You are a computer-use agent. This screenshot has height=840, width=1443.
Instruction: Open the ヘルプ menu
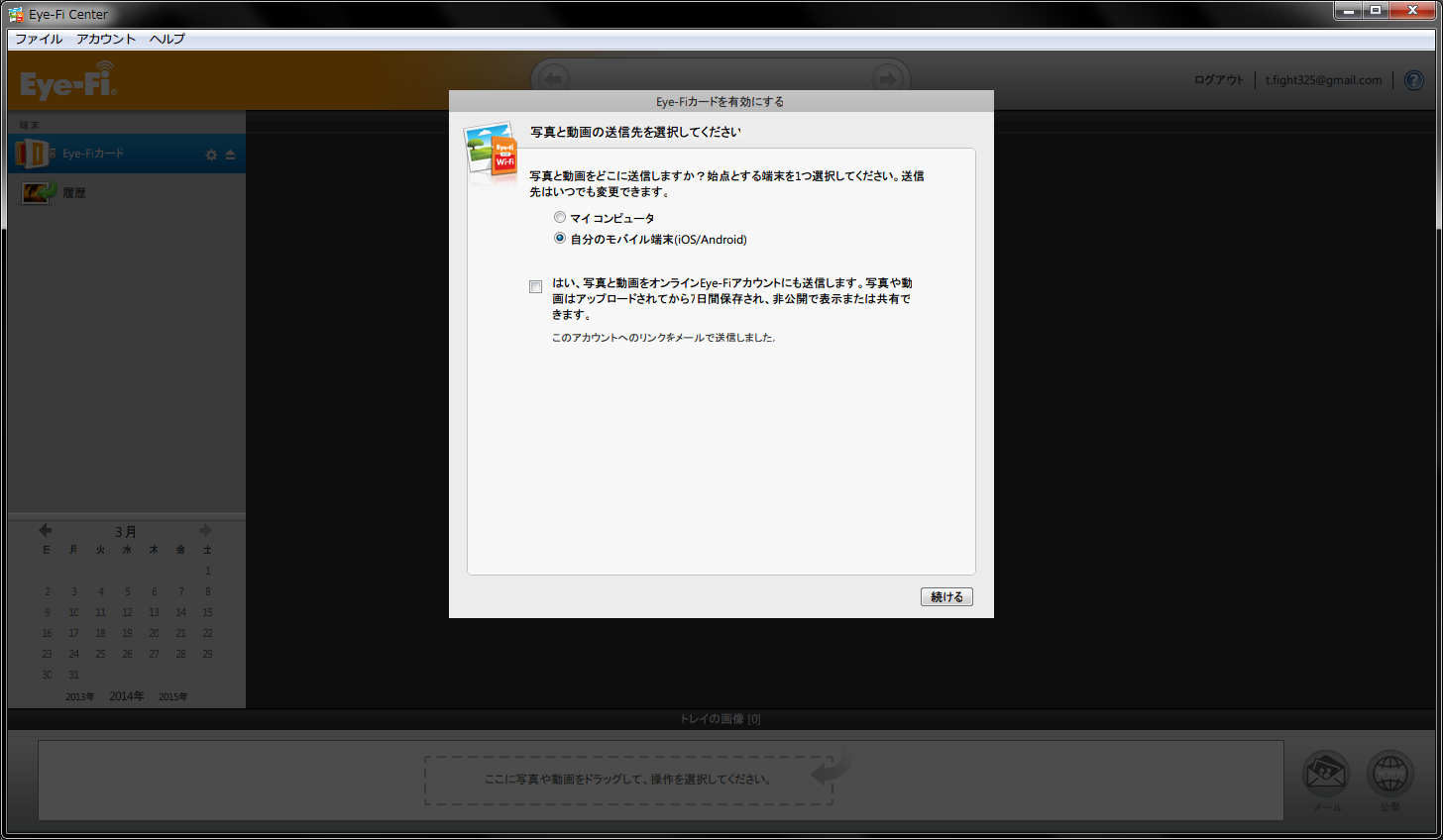click(166, 39)
